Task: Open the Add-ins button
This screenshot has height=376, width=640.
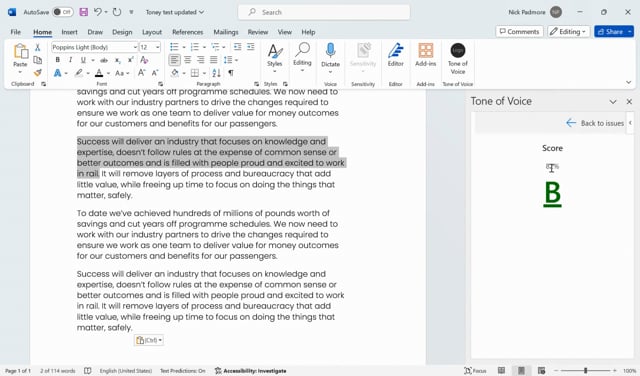Action: [x=426, y=55]
